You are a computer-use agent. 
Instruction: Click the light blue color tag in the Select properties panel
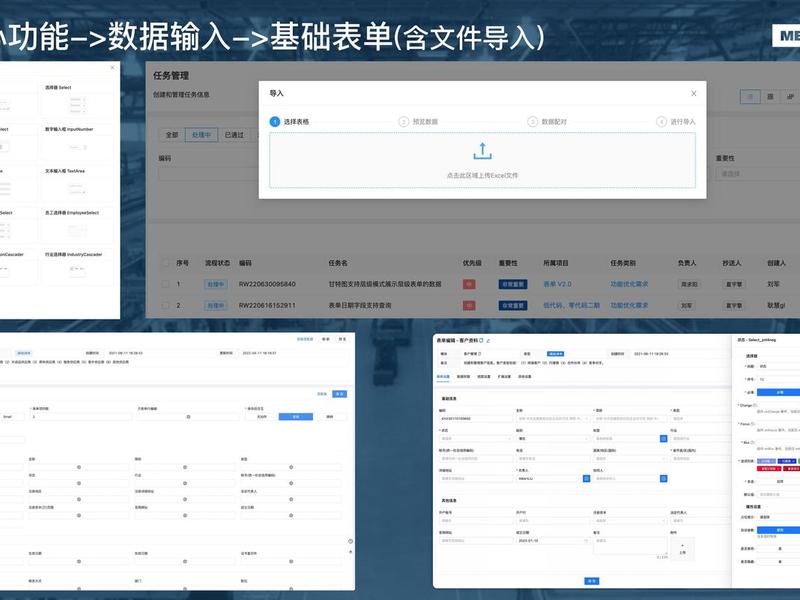pyautogui.click(x=766, y=461)
